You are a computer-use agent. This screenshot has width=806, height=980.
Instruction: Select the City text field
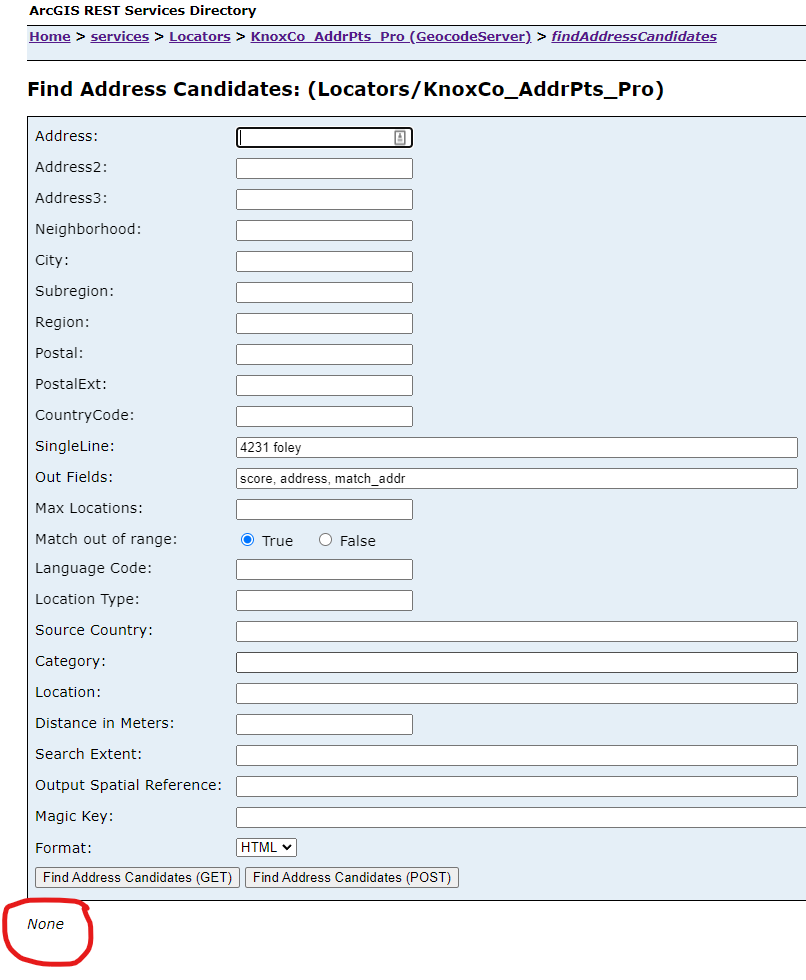point(324,262)
